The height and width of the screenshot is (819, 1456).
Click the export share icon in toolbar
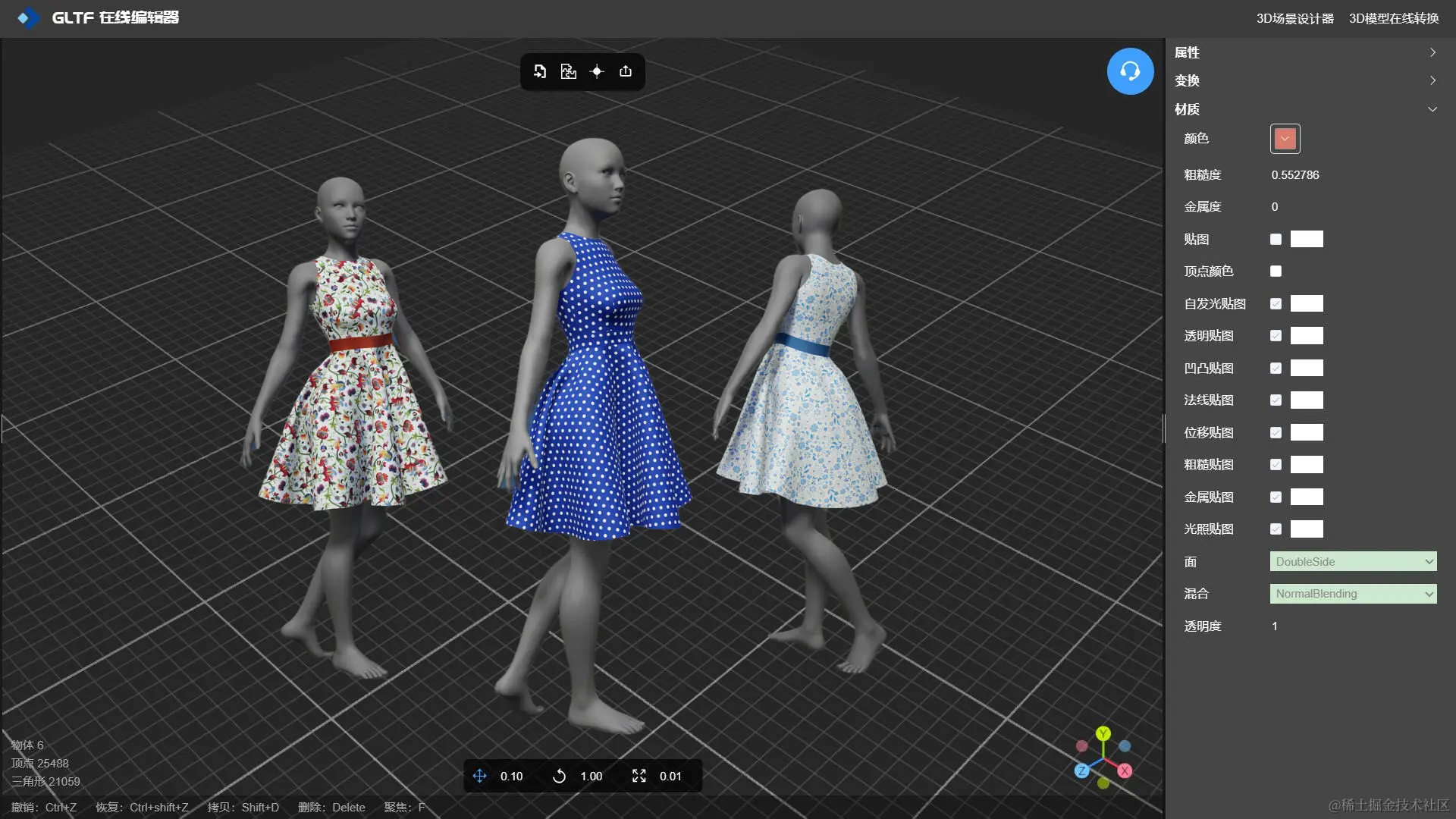[x=626, y=71]
